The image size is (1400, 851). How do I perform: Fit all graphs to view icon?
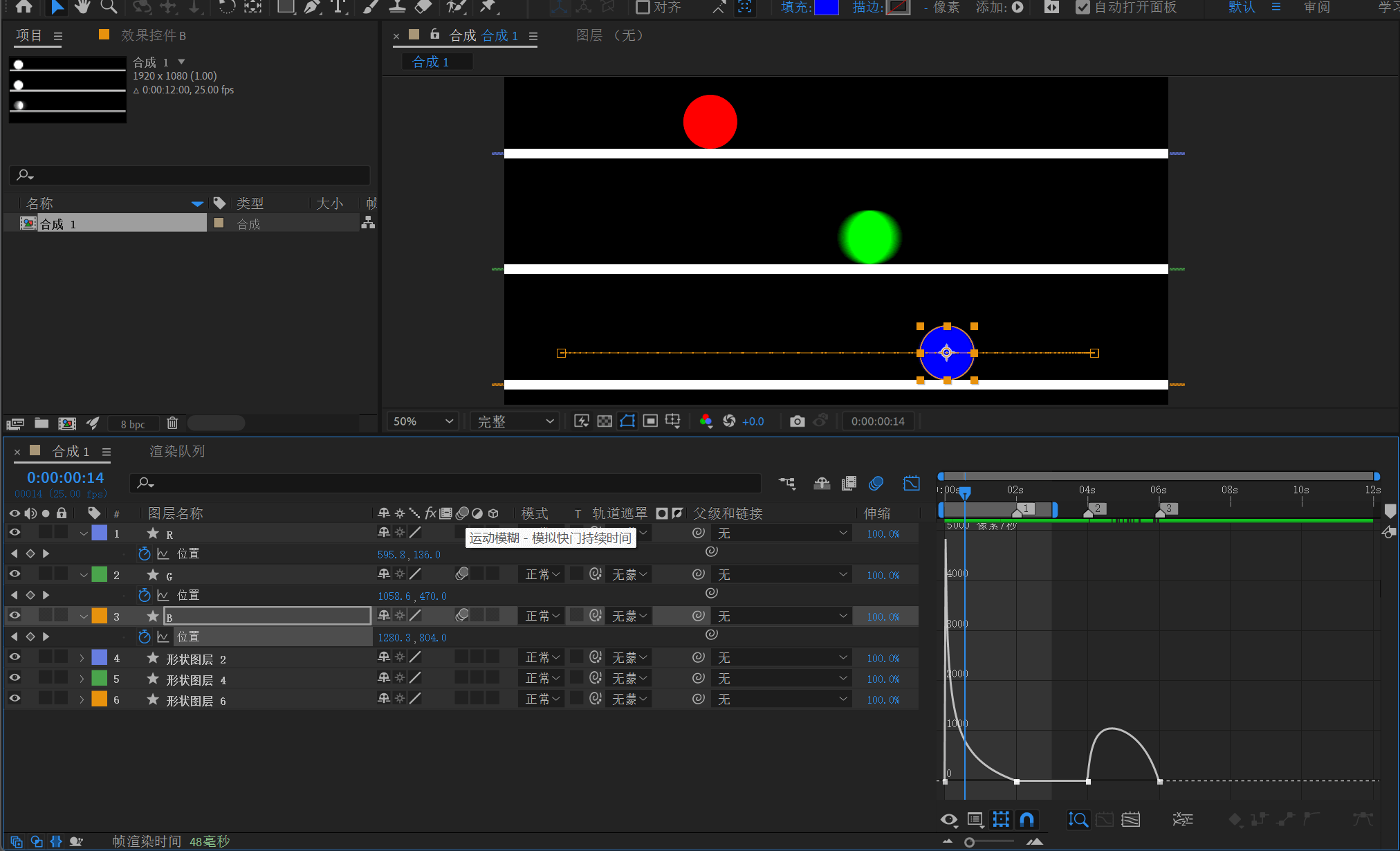point(1131,820)
